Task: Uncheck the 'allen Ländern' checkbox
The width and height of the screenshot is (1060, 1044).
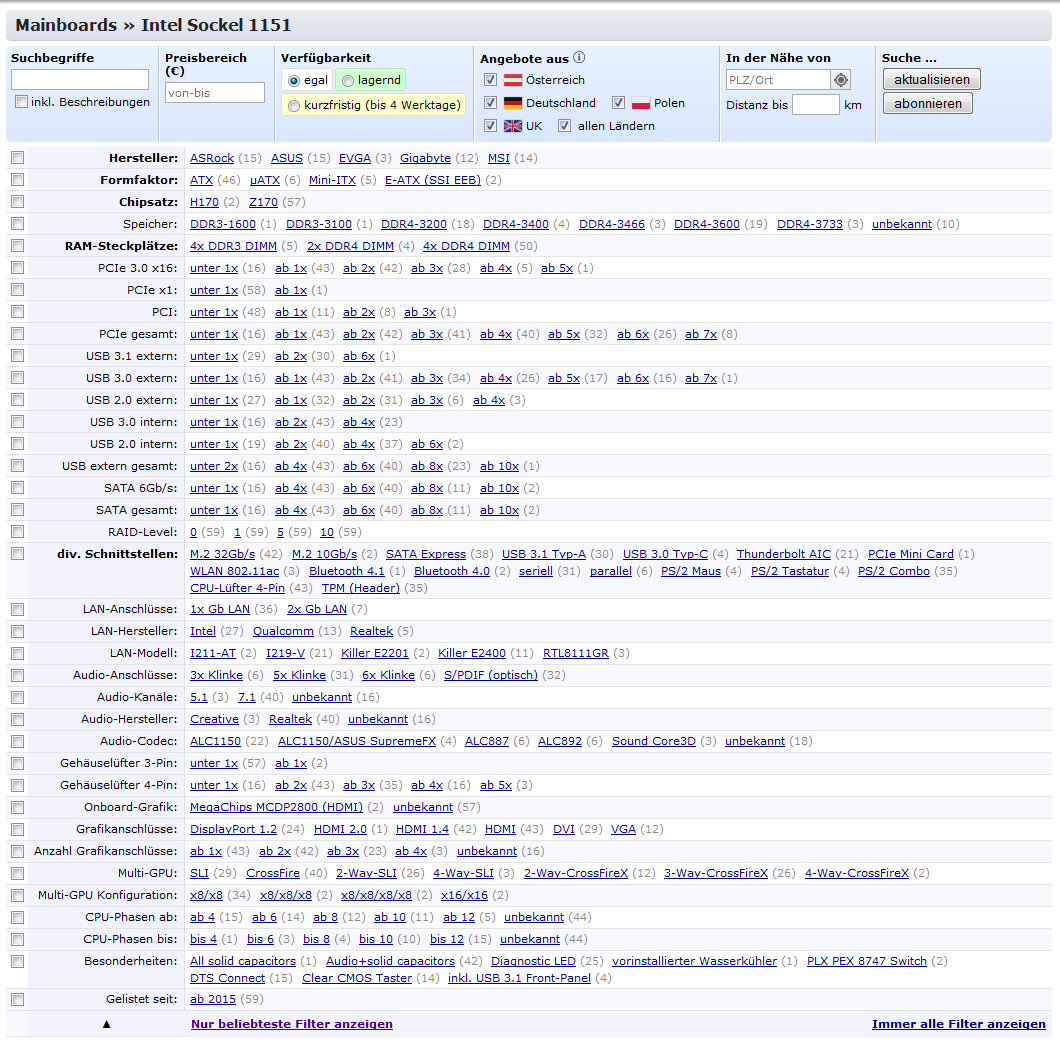Action: pos(564,126)
